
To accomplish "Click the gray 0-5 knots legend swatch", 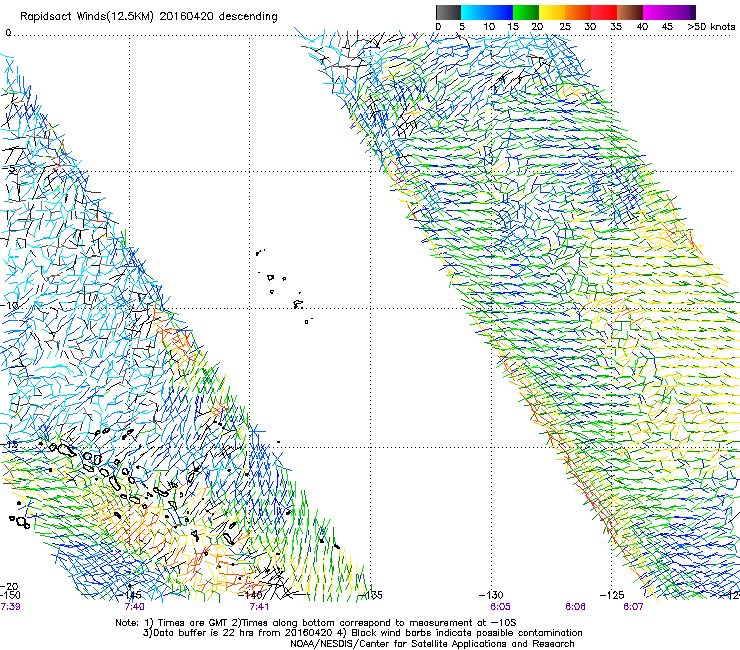I will coord(448,12).
